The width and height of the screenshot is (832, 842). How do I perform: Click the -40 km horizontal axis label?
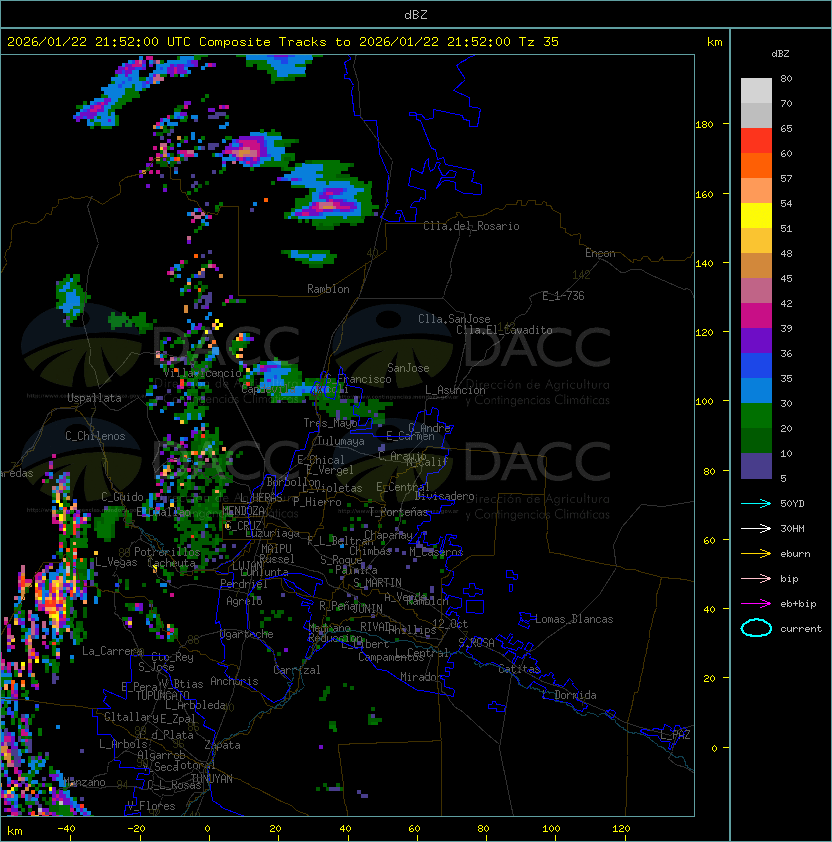pyautogui.click(x=66, y=829)
